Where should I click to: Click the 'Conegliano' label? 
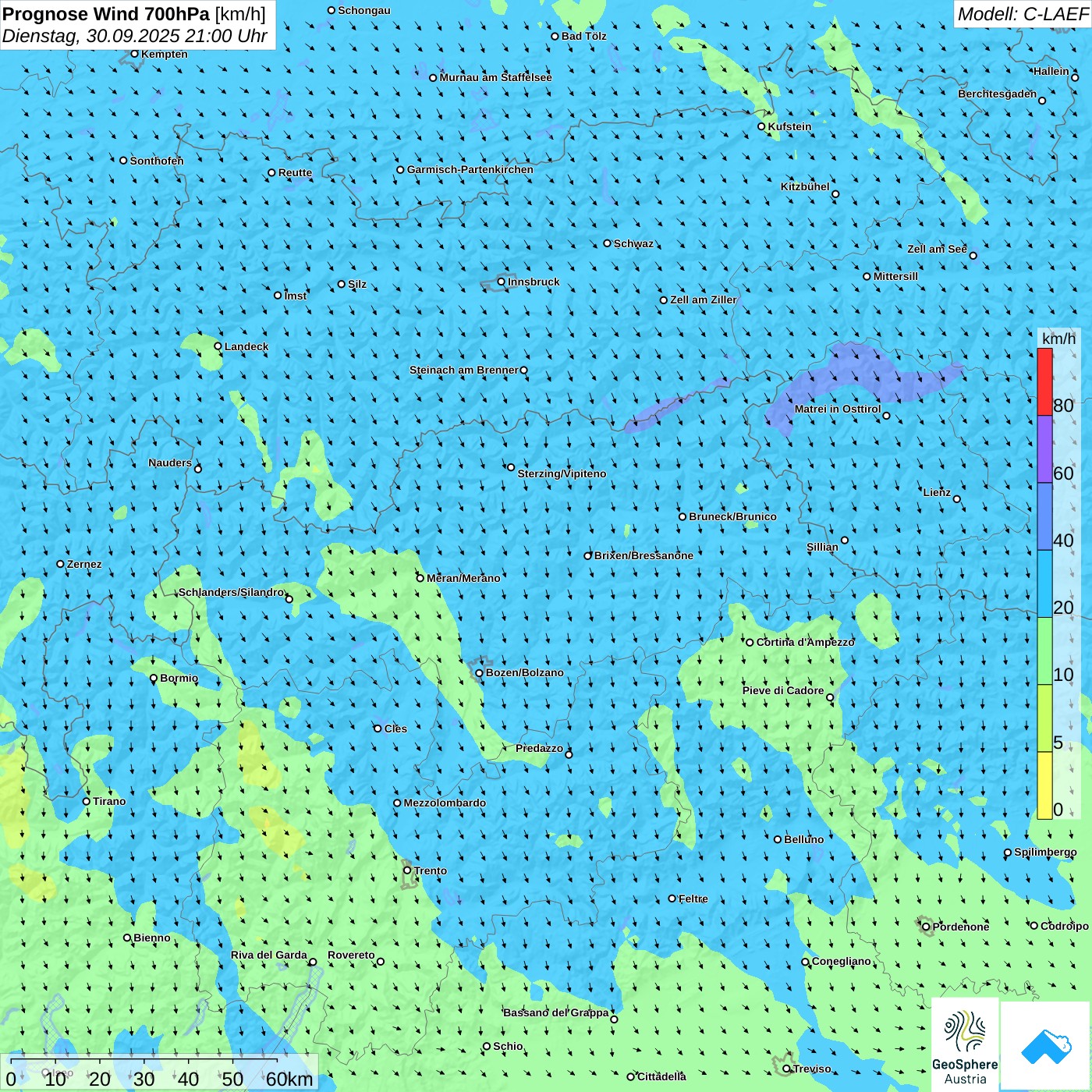(842, 961)
